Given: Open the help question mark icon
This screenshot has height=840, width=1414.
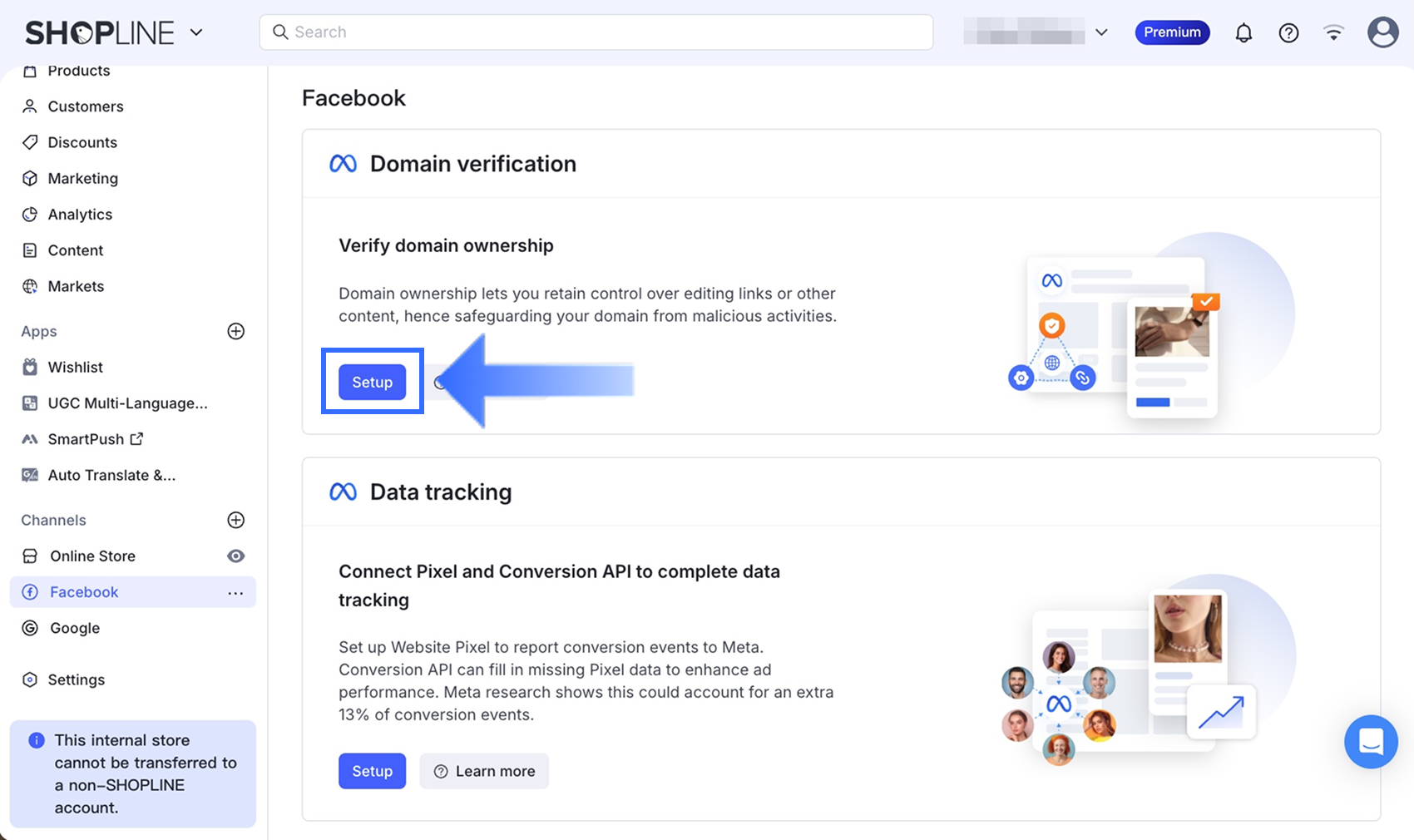Looking at the screenshot, I should click(x=1288, y=32).
